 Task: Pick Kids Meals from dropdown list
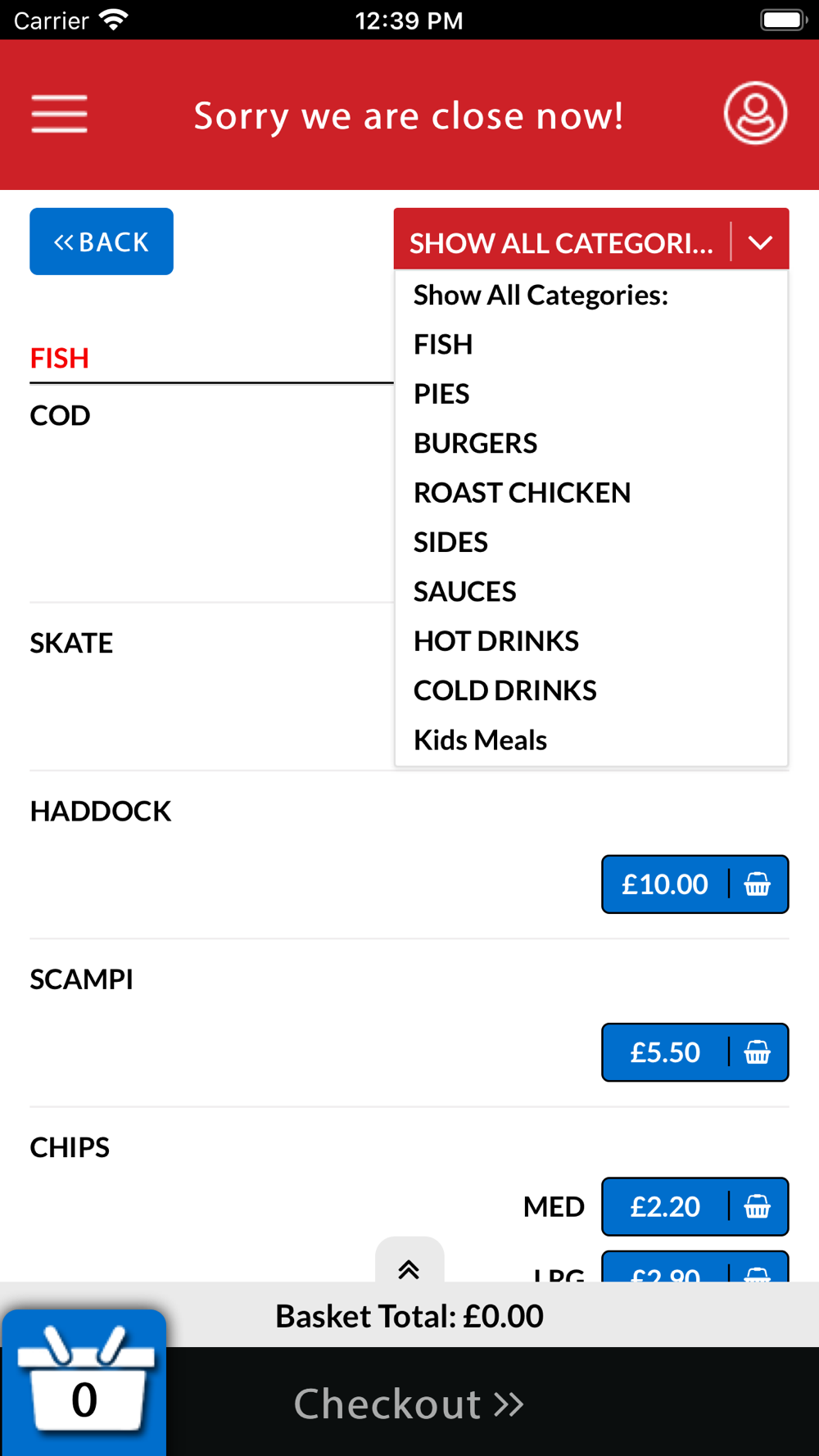point(480,740)
